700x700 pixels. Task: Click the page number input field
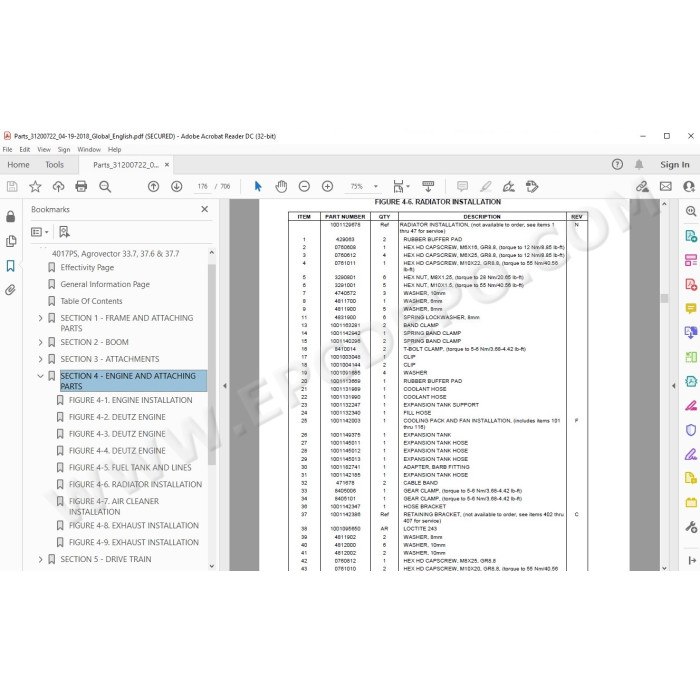click(202, 187)
